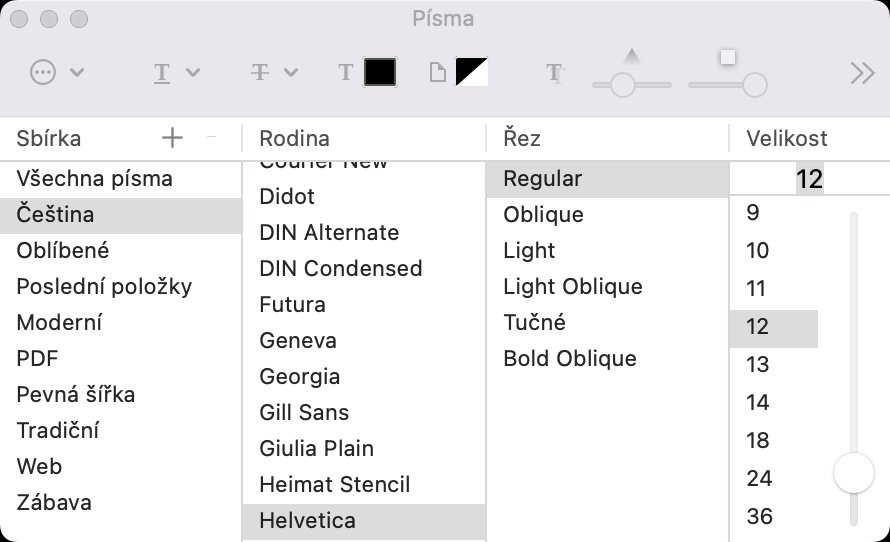Choose the Futura font family
This screenshot has width=890, height=542.
point(292,305)
